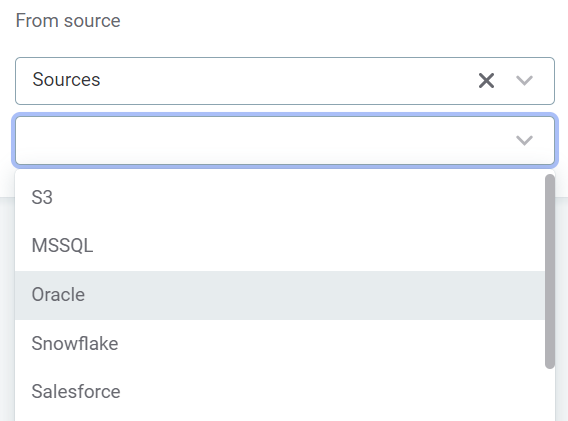
Task: Click empty space right of Snowflake option
Action: [x=326, y=343]
